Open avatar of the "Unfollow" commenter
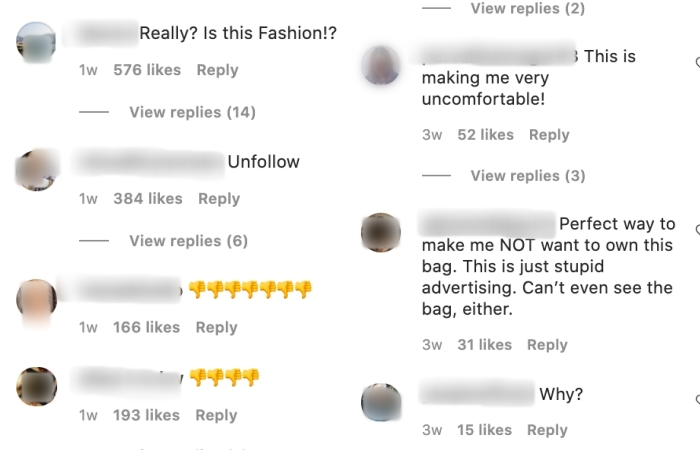The width and height of the screenshot is (700, 450). (x=37, y=171)
